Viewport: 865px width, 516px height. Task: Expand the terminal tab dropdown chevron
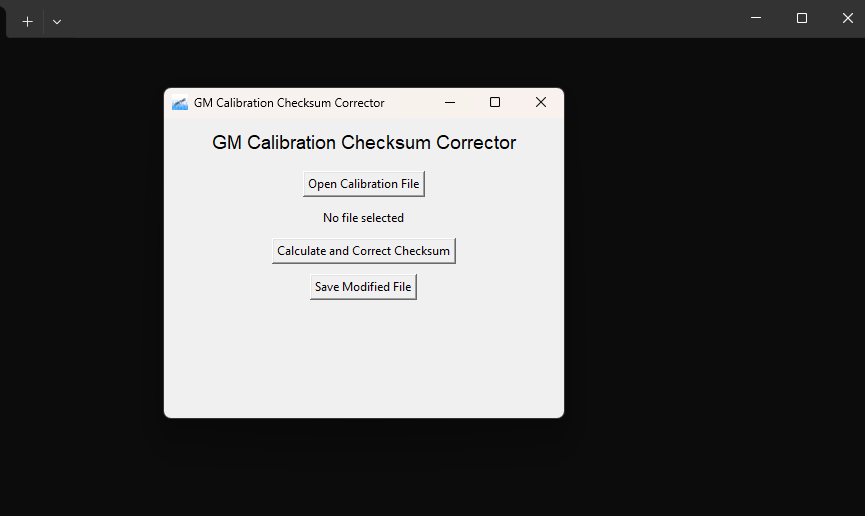57,21
